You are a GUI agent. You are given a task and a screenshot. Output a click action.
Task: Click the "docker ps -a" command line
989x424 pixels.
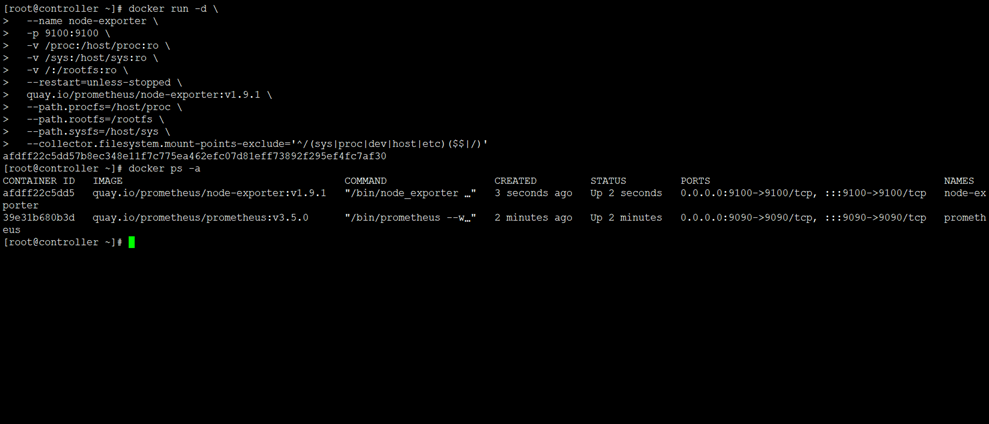click(164, 168)
